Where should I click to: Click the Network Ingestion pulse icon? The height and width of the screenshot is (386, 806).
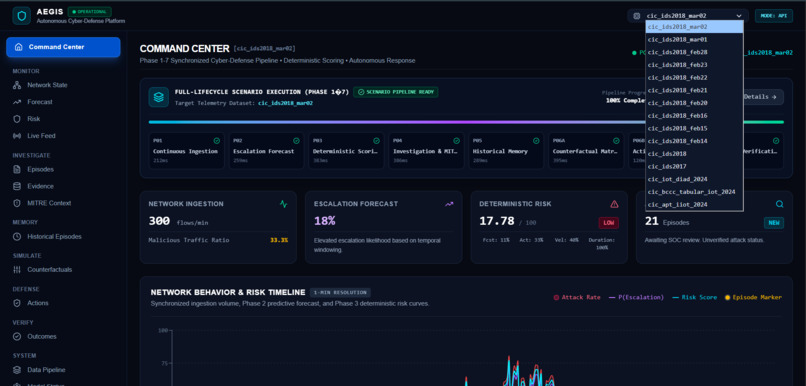coord(284,204)
